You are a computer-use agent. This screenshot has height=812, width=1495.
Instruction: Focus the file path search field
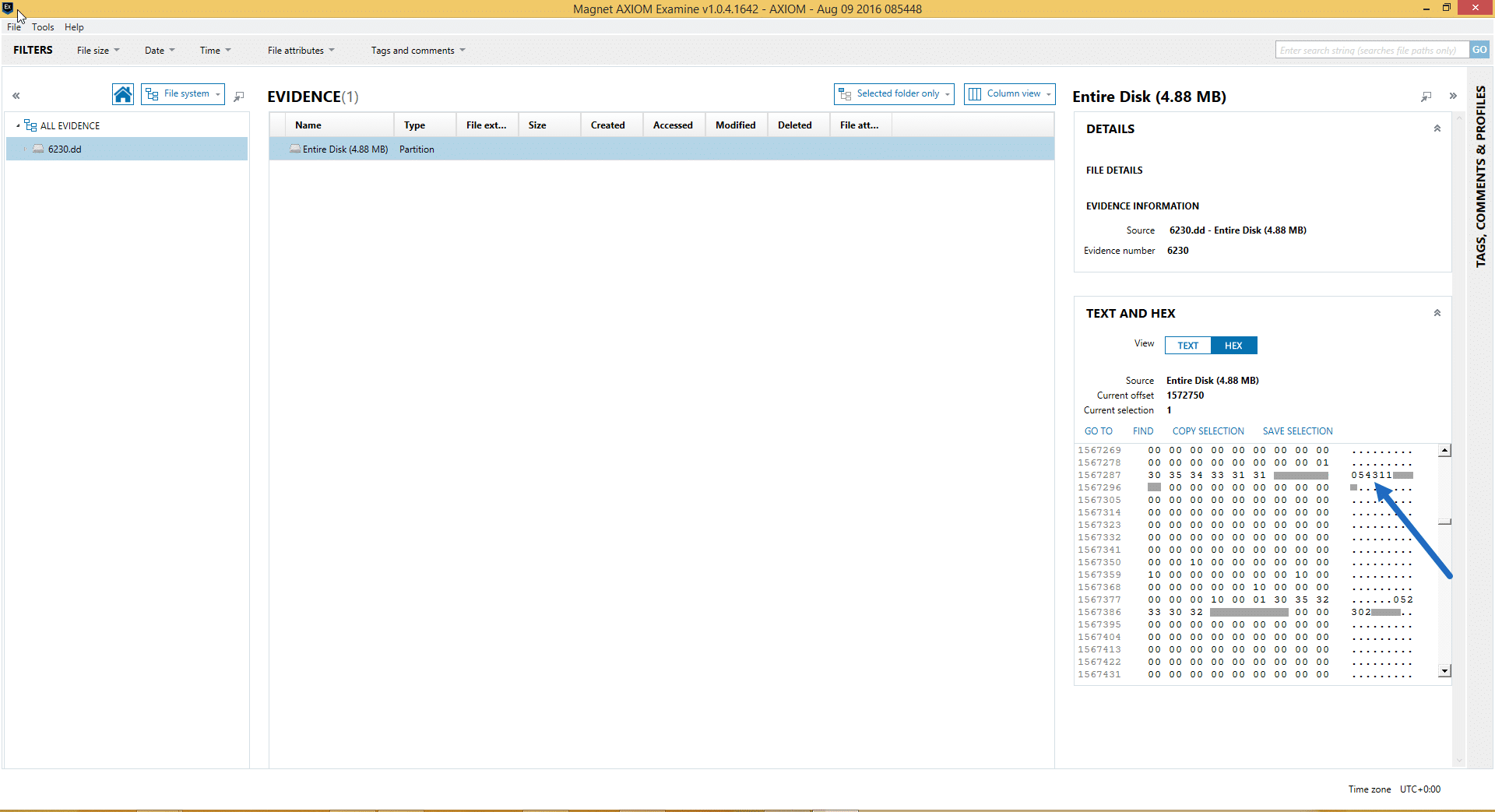(1372, 50)
